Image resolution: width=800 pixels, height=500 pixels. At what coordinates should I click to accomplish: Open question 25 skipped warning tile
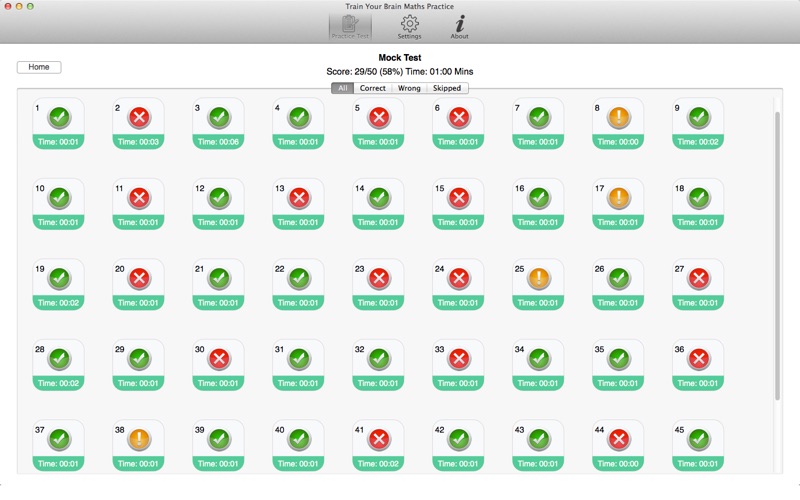pos(538,285)
